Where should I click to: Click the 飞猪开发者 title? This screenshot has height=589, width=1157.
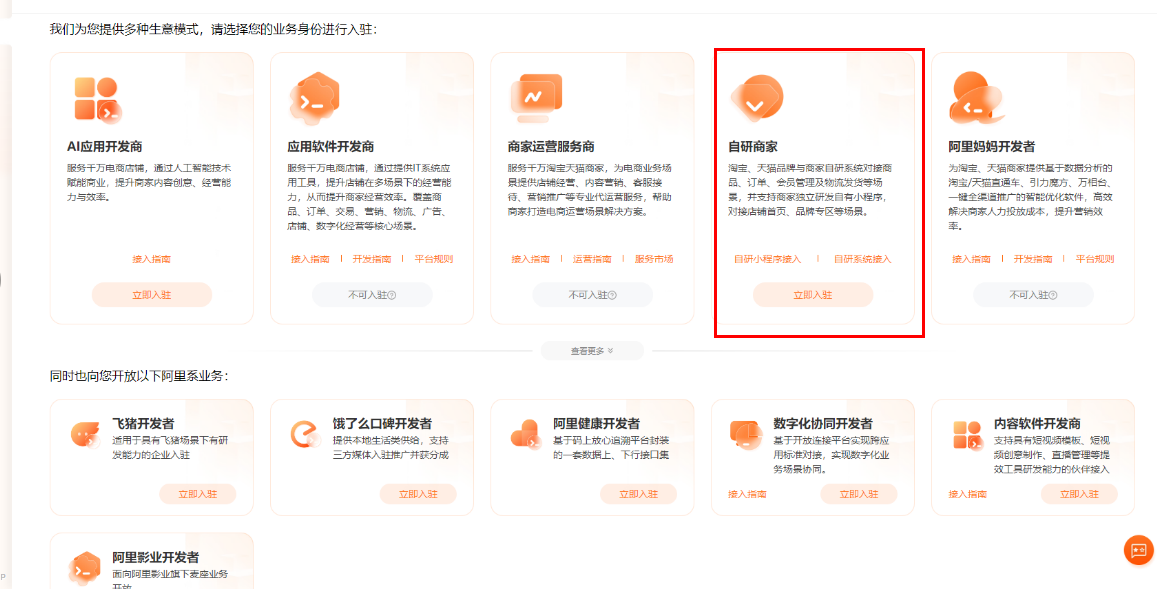tap(143, 423)
